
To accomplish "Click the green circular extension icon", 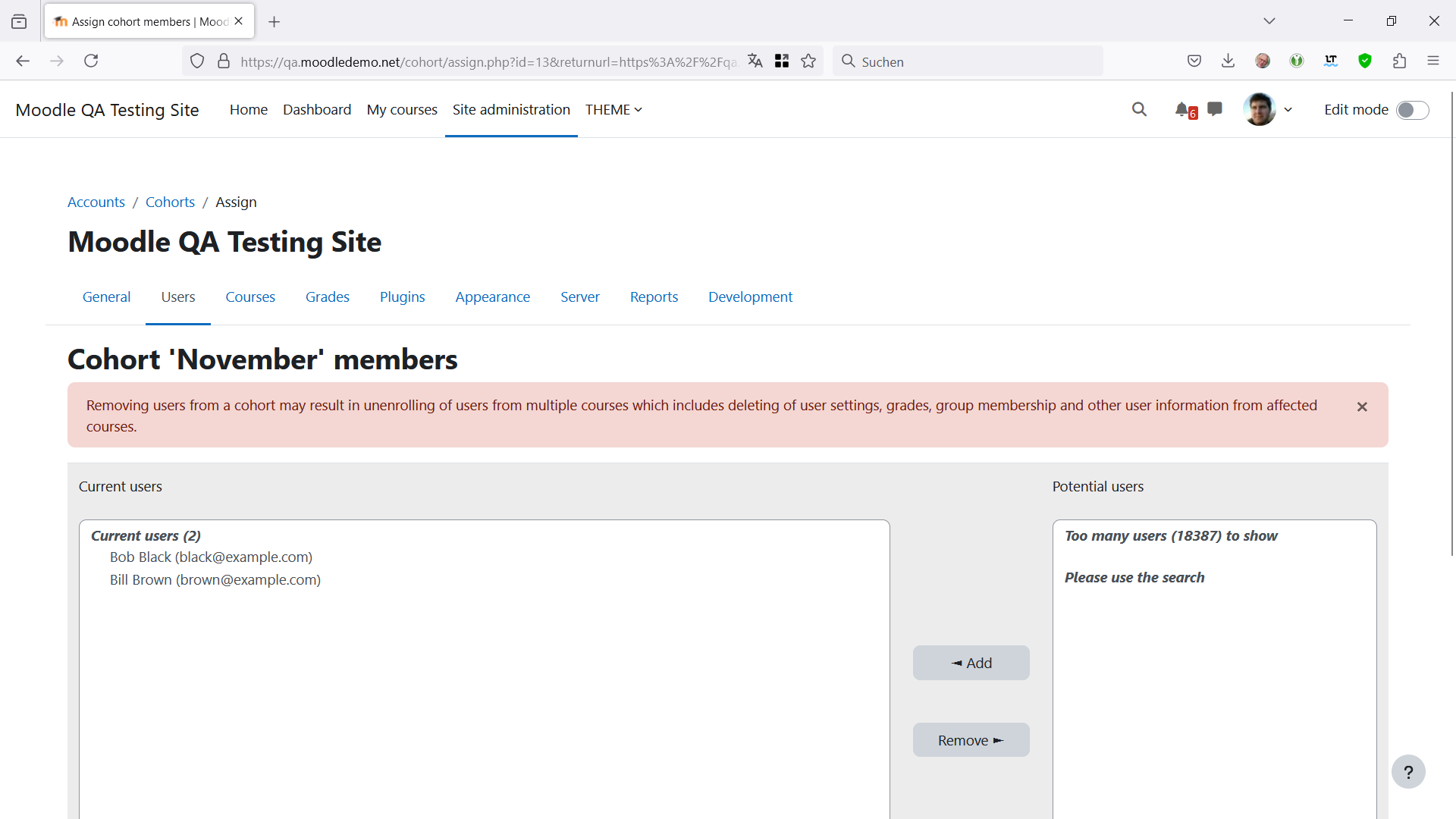I will tap(1297, 61).
